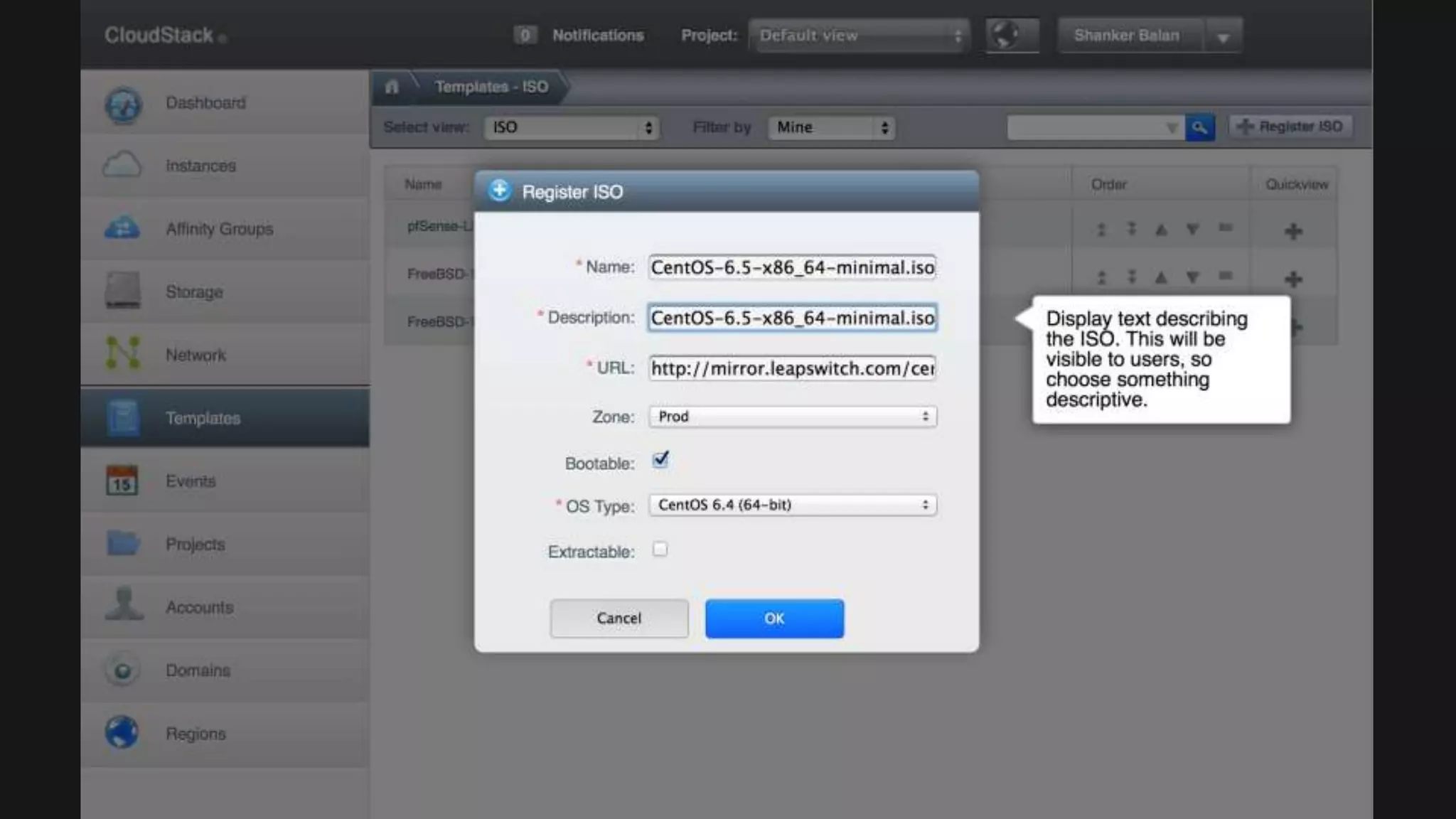Image resolution: width=1456 pixels, height=819 pixels.
Task: Click the home icon in the breadcrumb
Action: click(x=392, y=87)
